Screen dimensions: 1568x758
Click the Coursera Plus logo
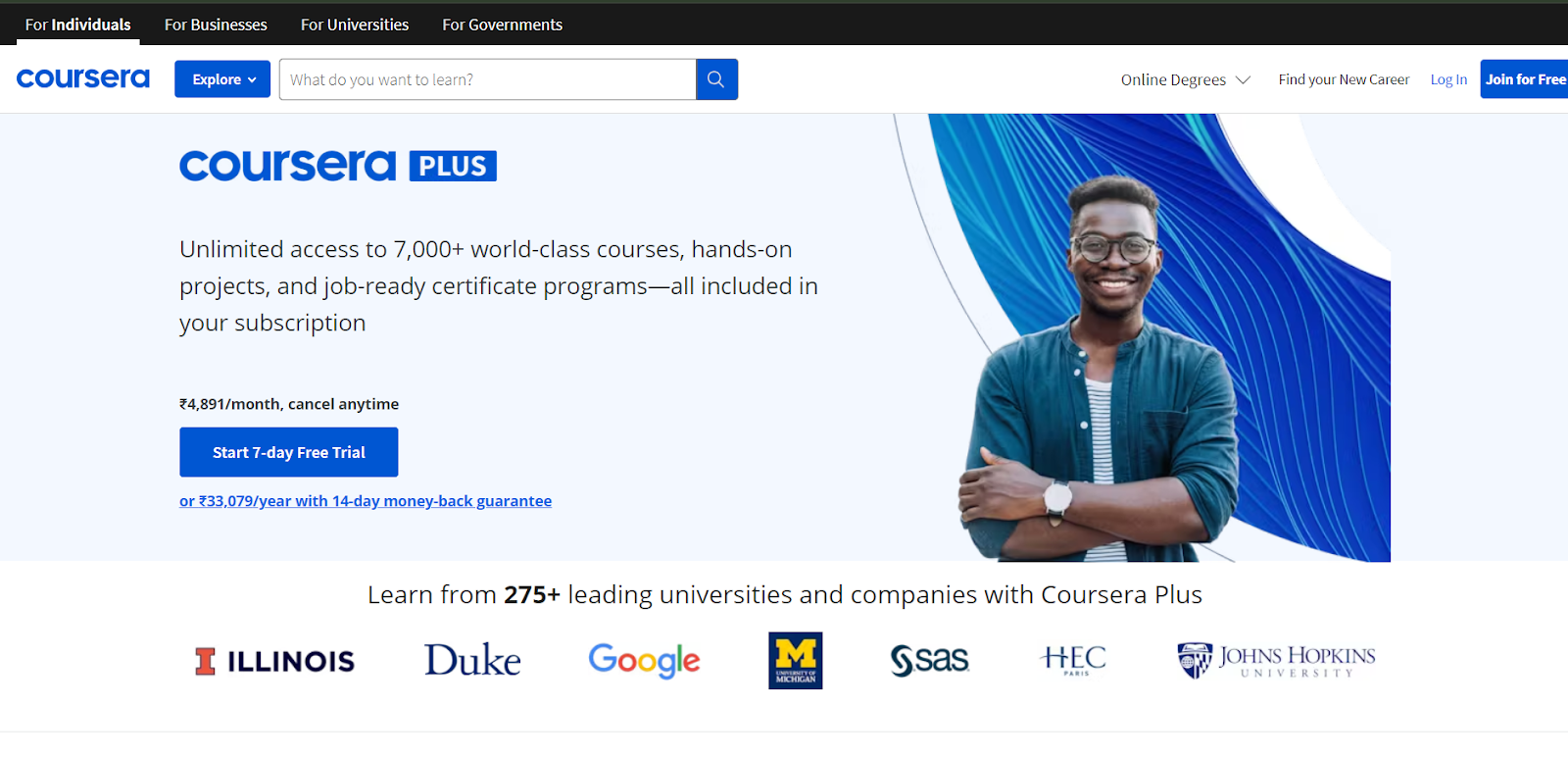[338, 166]
